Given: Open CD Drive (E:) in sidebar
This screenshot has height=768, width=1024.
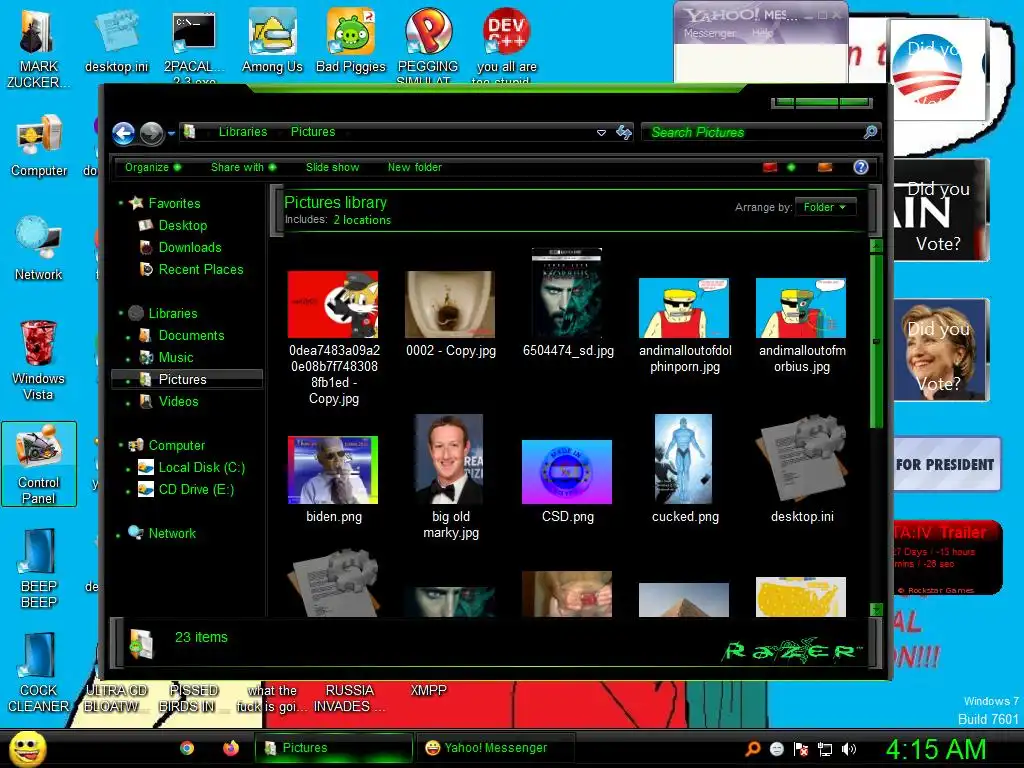Looking at the screenshot, I should tap(195, 490).
